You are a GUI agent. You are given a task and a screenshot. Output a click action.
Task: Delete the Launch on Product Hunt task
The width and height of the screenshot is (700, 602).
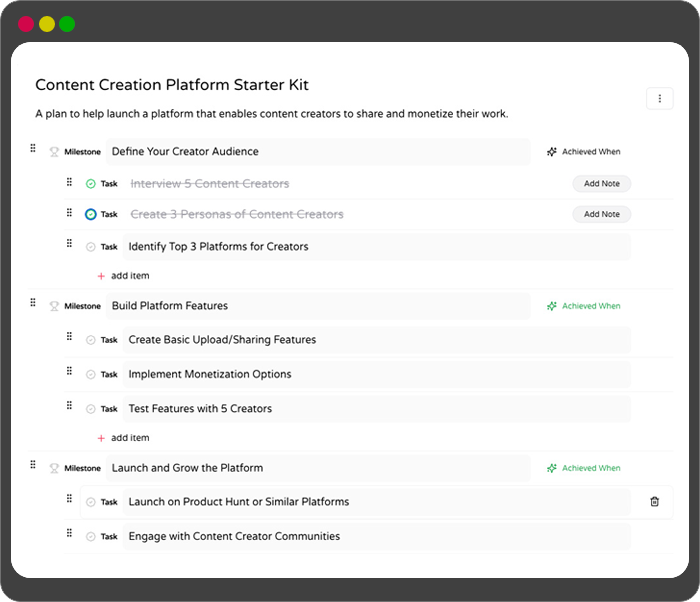pyautogui.click(x=655, y=502)
